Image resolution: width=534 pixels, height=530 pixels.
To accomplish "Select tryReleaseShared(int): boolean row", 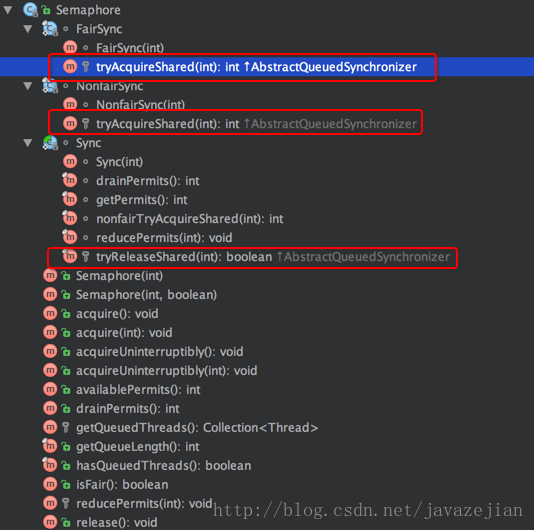I will (272, 256).
